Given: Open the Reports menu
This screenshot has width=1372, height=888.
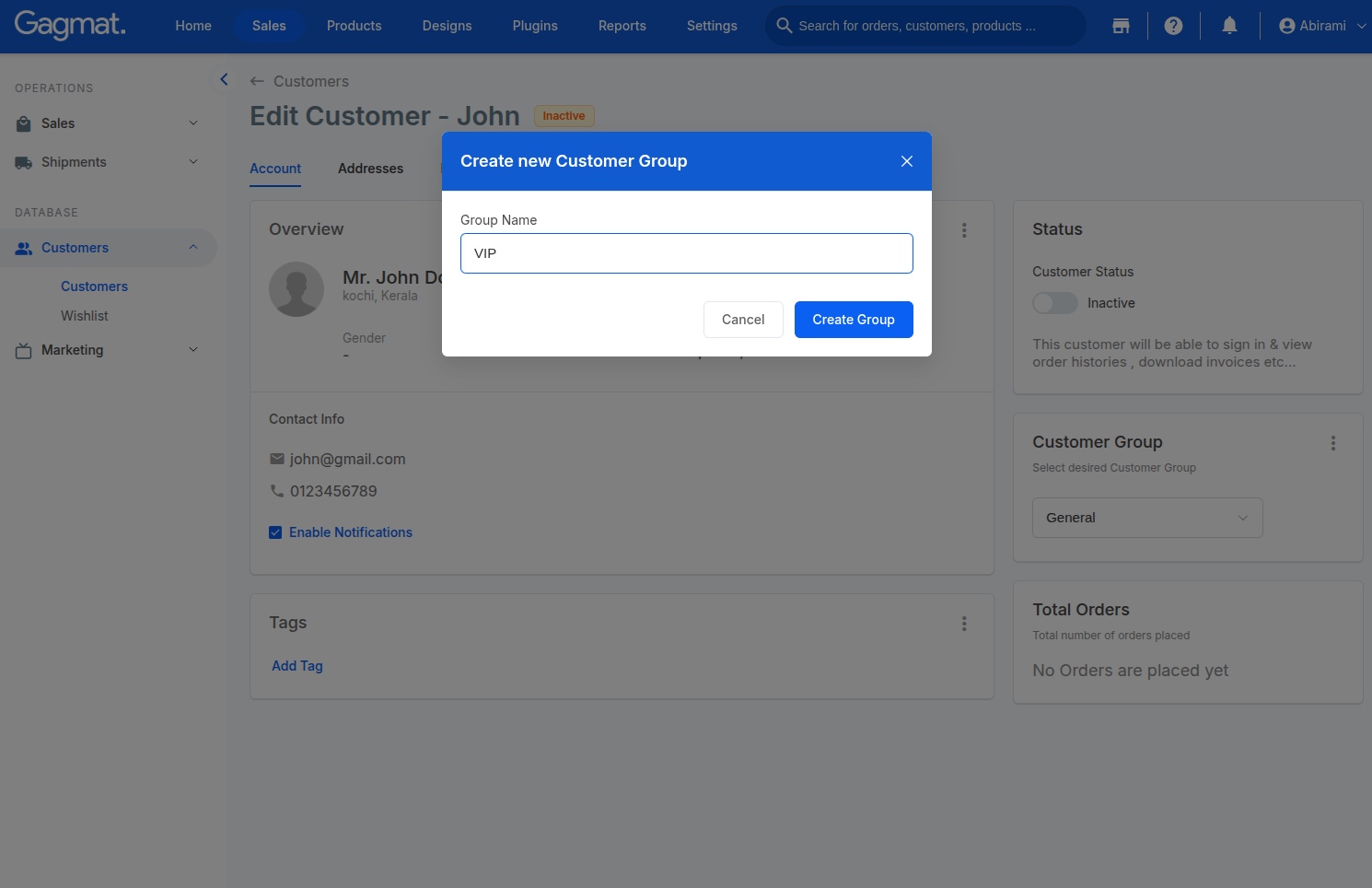Looking at the screenshot, I should click(x=622, y=26).
